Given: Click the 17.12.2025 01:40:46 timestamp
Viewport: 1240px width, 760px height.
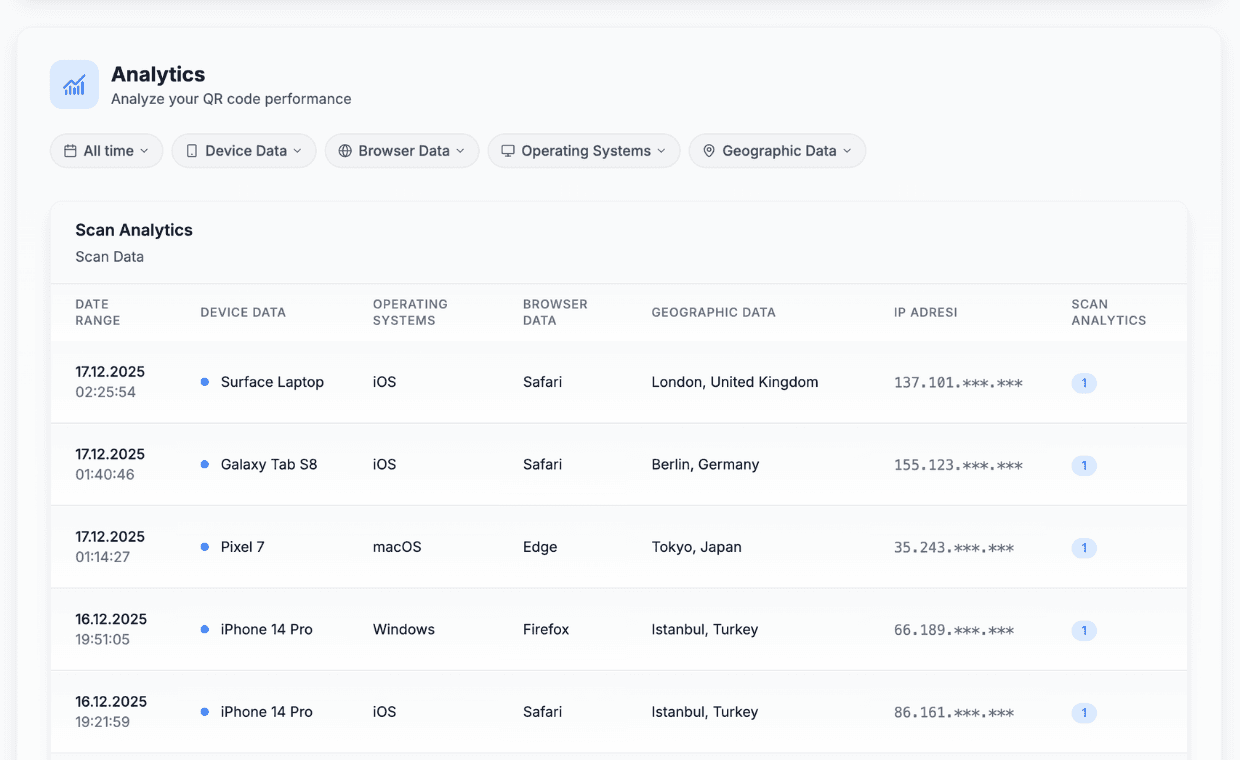Looking at the screenshot, I should 110,464.
